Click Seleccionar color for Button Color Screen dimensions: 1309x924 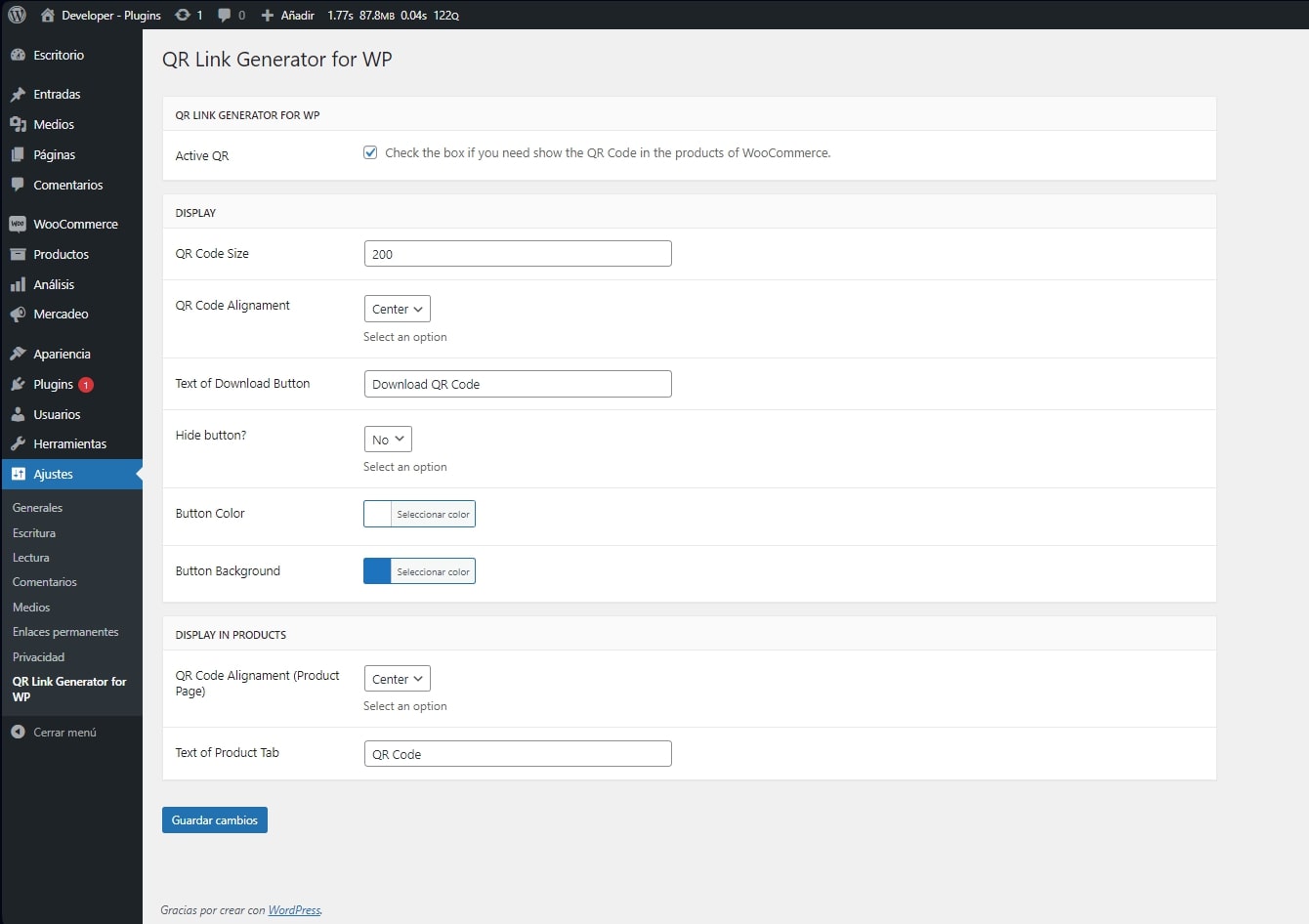coord(433,514)
